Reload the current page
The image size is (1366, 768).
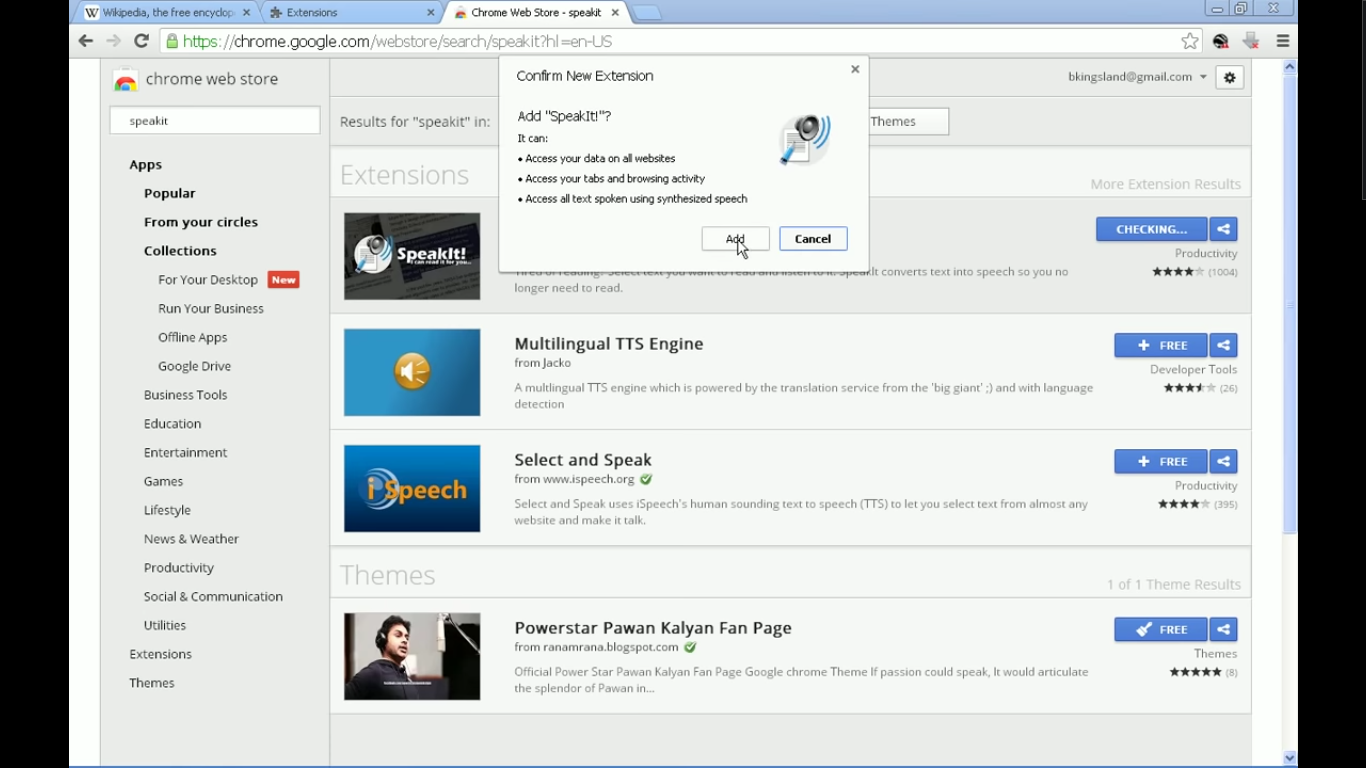tap(141, 41)
